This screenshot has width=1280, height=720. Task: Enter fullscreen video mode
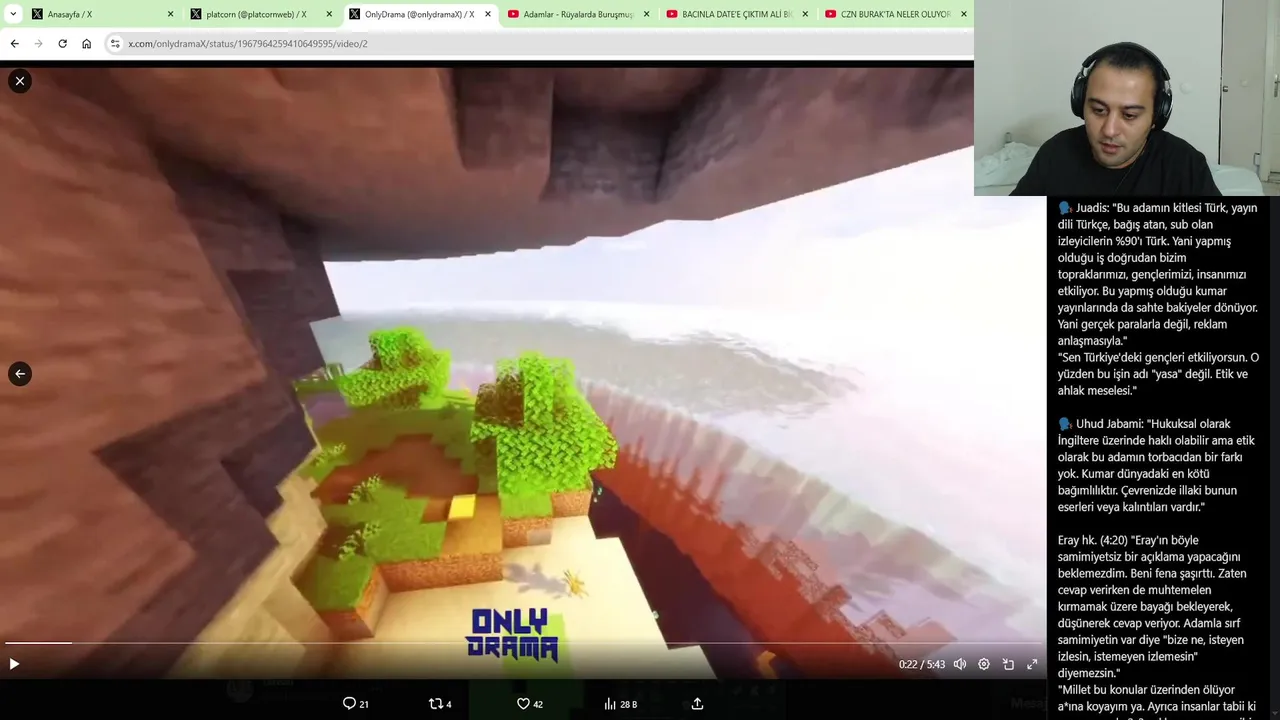1032,664
